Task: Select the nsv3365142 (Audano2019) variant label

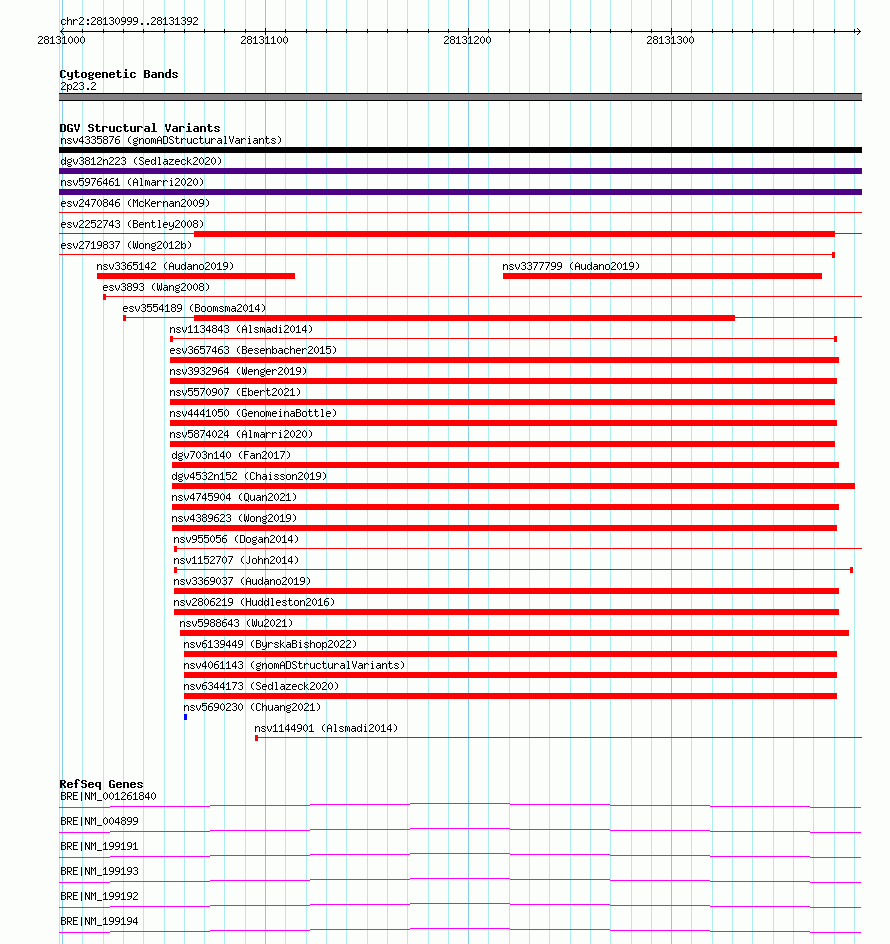Action: 165,266
